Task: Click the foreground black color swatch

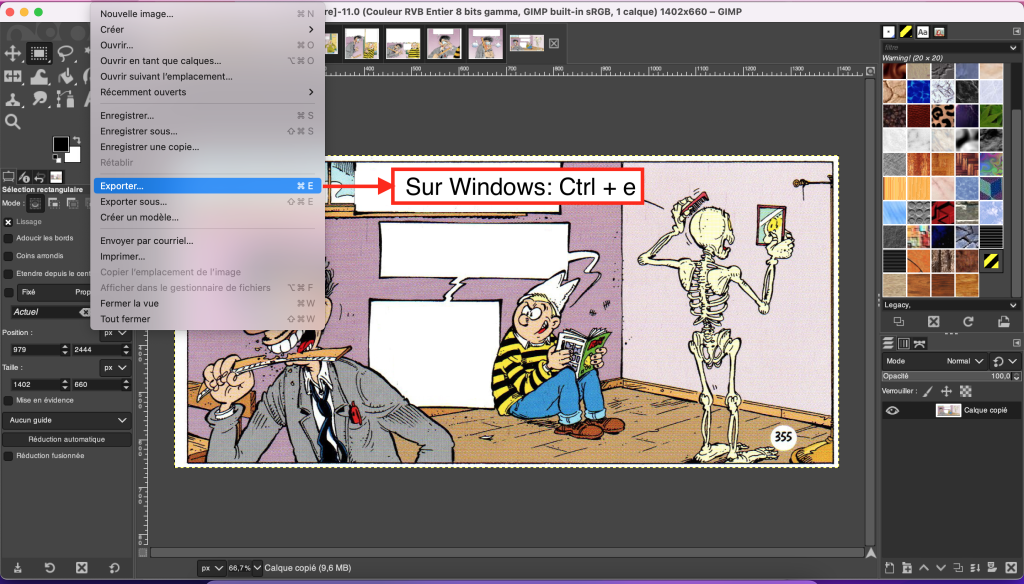Action: pyautogui.click(x=61, y=145)
